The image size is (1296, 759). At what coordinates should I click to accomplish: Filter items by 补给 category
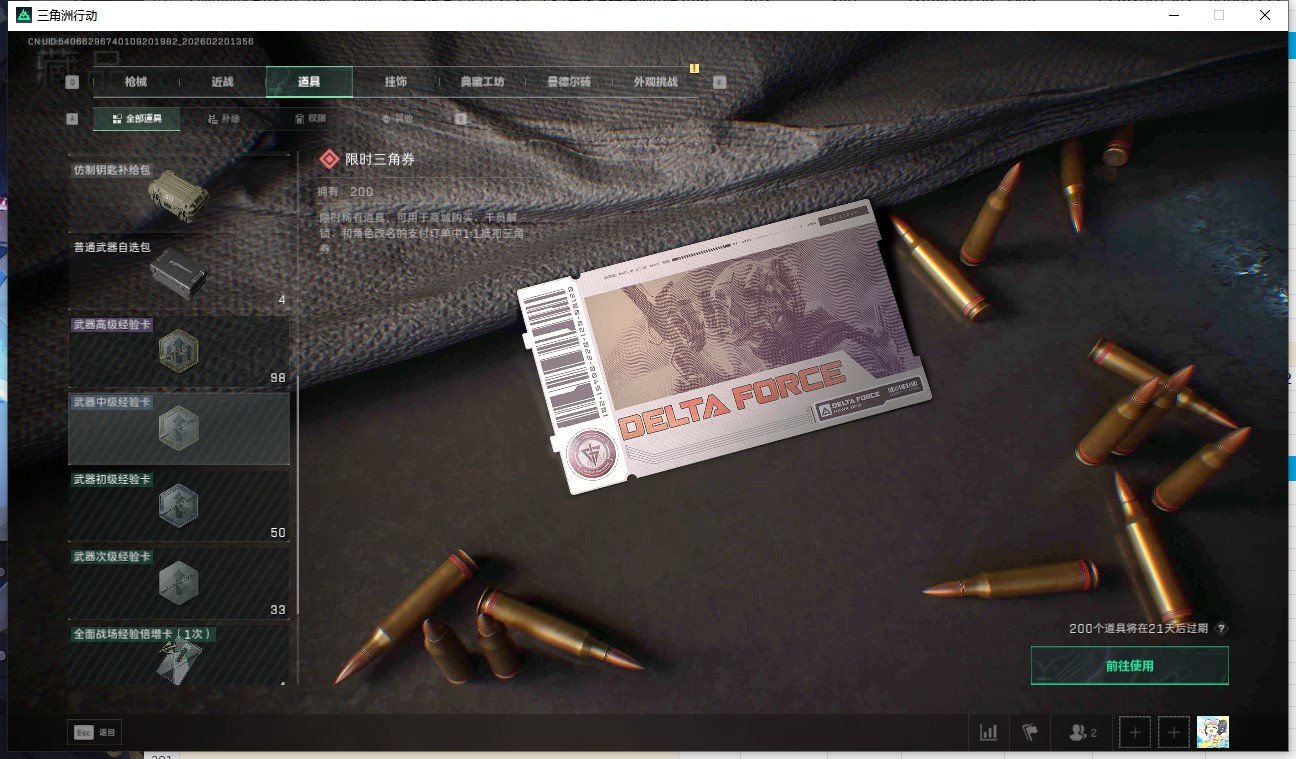(x=224, y=119)
